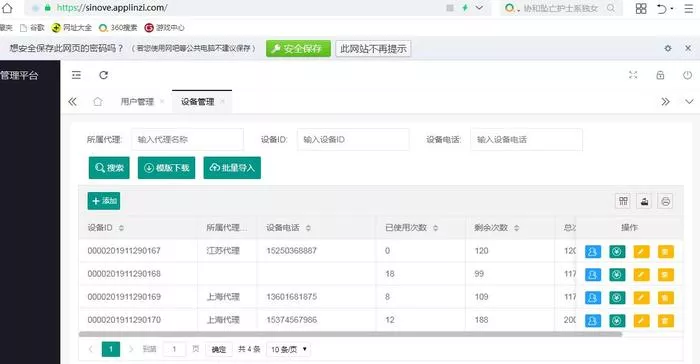Close the 用户管理 tab
700x364 pixels.
pos(162,102)
